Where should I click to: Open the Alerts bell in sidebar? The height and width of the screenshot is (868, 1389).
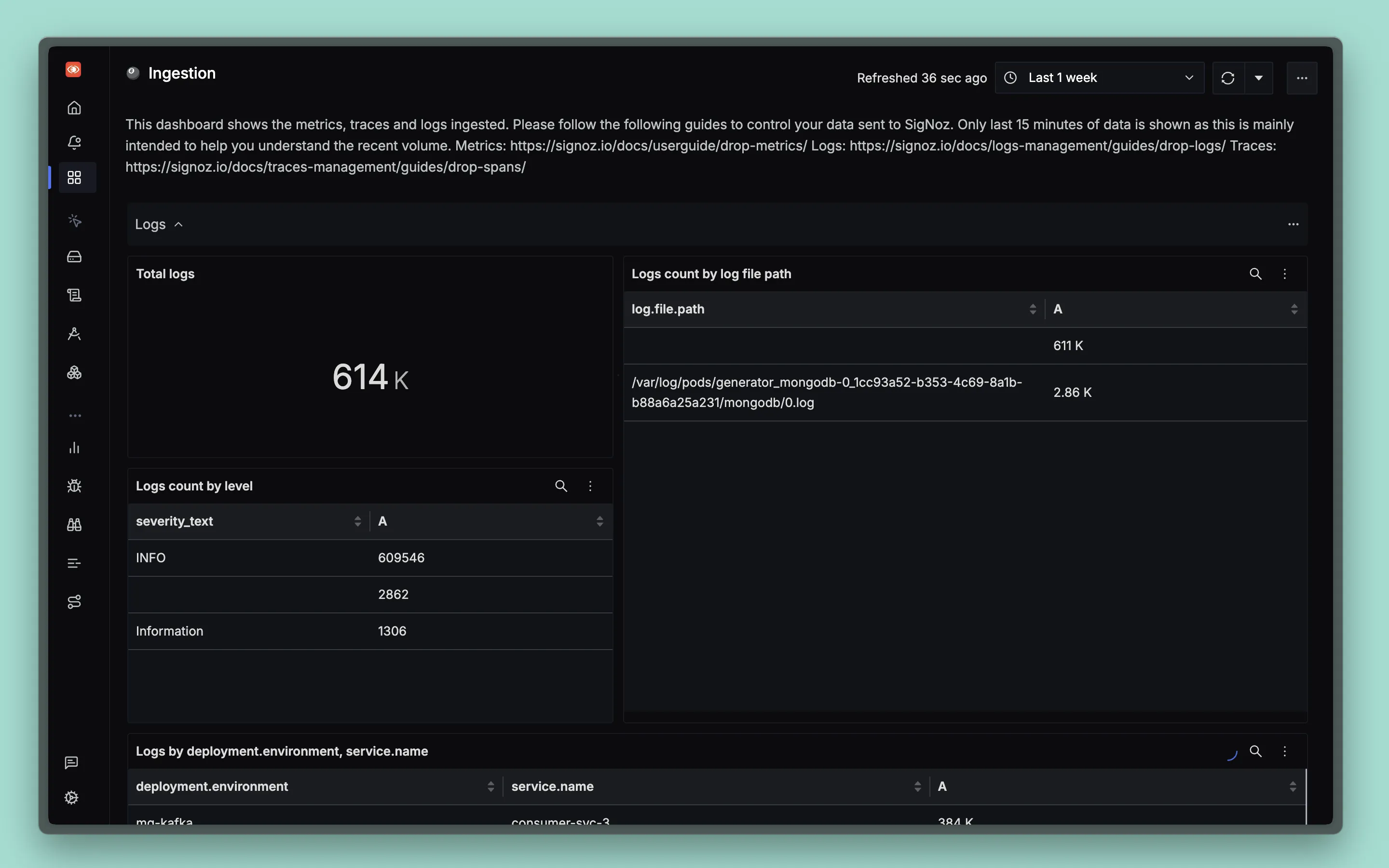74,142
